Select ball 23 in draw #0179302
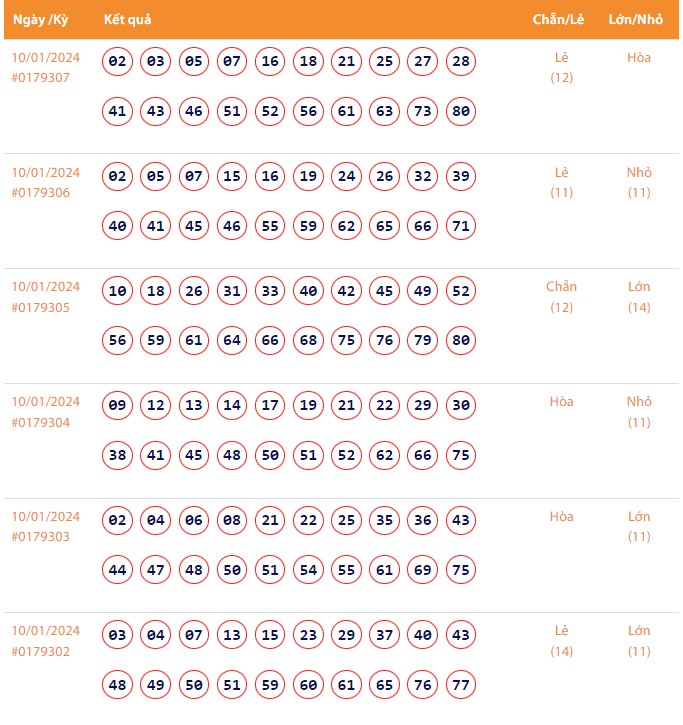683x725 pixels. coord(308,635)
